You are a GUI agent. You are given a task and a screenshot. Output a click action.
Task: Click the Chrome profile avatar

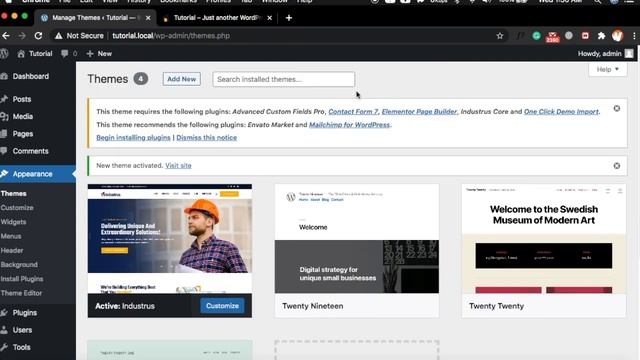pos(618,36)
